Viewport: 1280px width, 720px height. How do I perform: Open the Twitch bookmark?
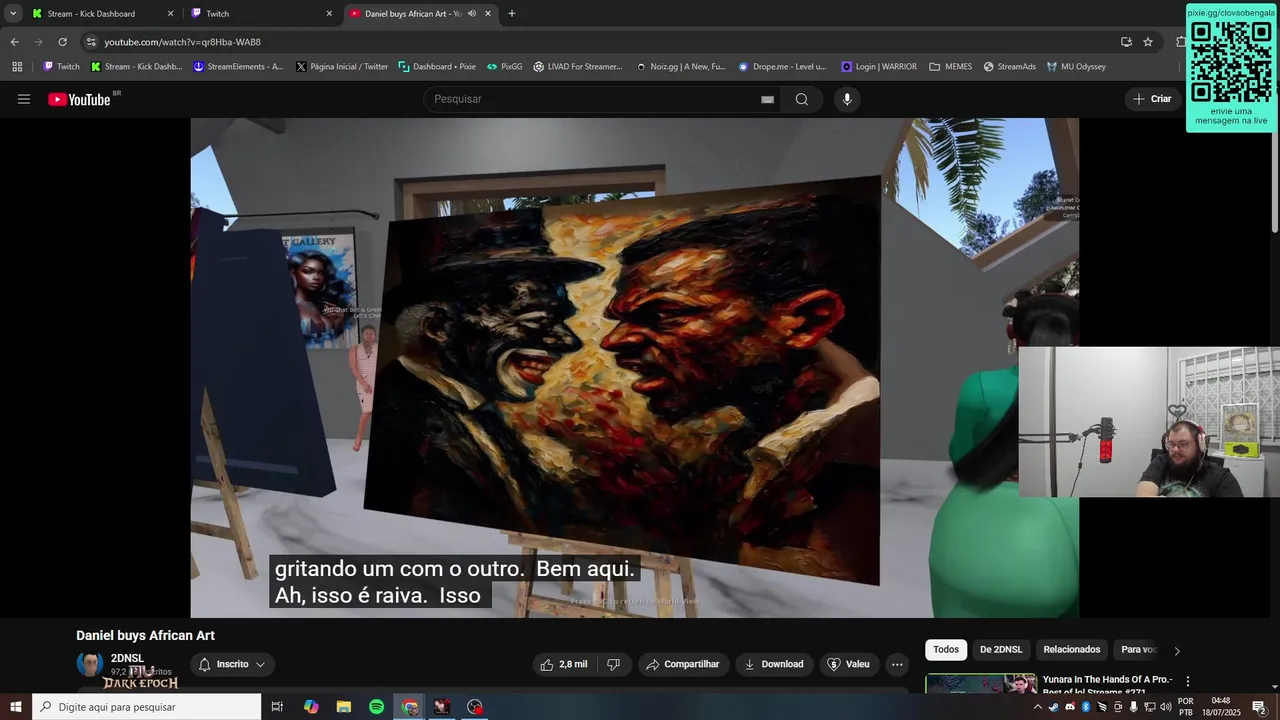pyautogui.click(x=61, y=67)
